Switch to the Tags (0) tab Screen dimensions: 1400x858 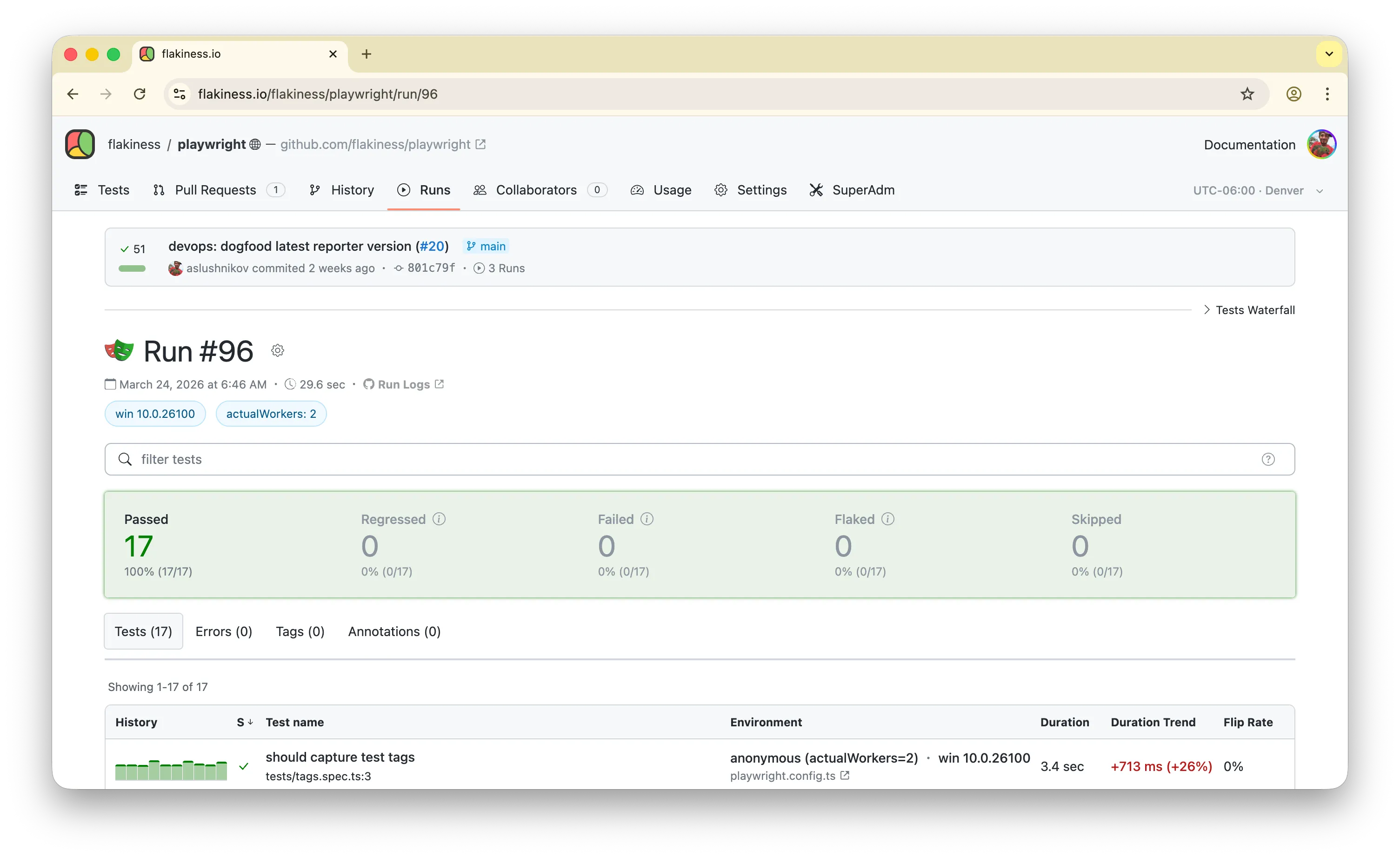tap(300, 631)
